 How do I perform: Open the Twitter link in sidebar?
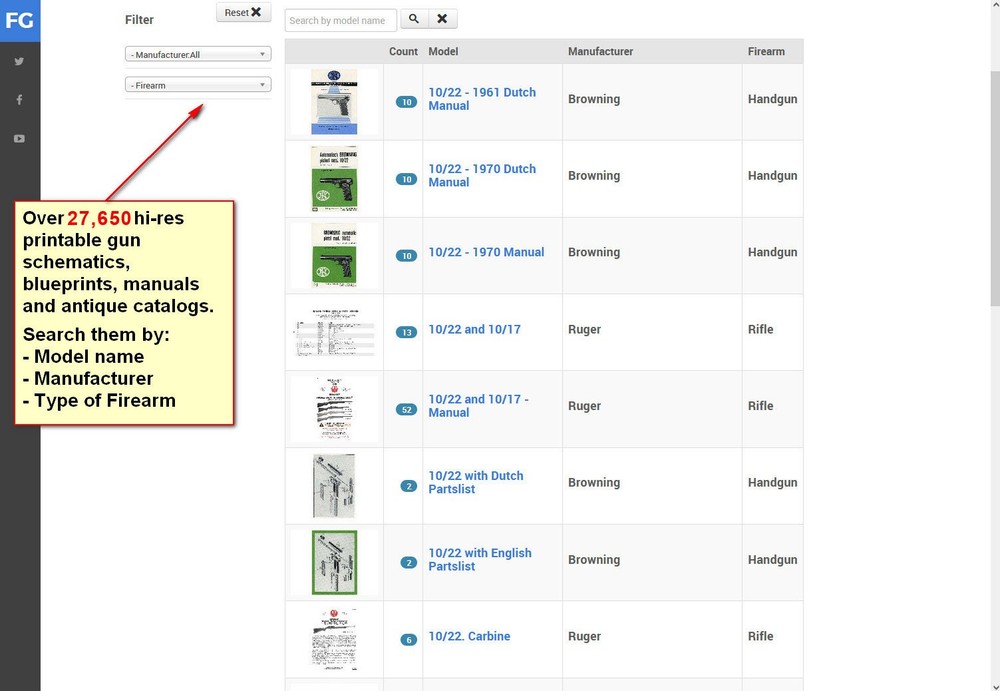19,61
